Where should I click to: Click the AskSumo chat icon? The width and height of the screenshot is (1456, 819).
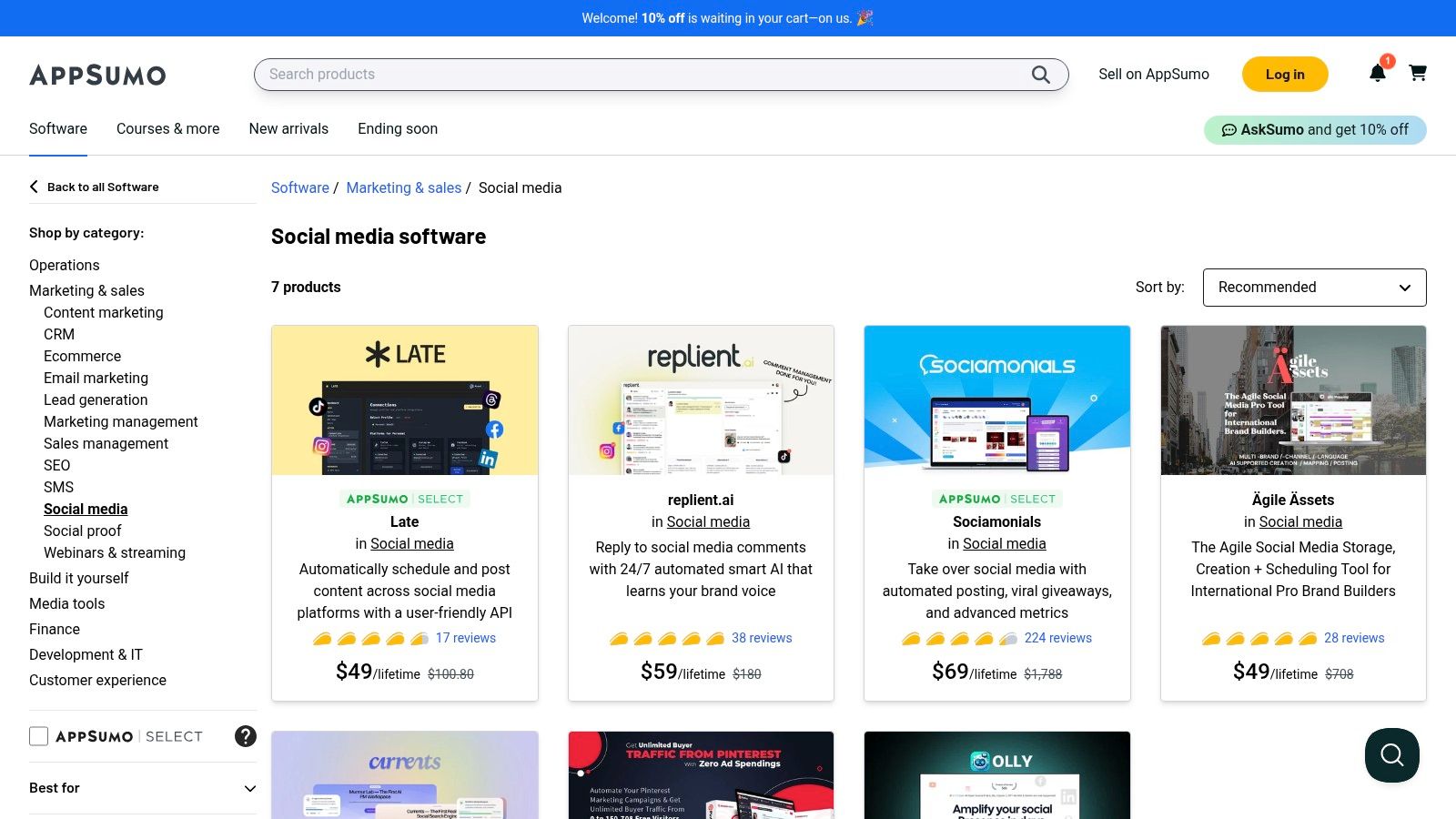(x=1228, y=130)
